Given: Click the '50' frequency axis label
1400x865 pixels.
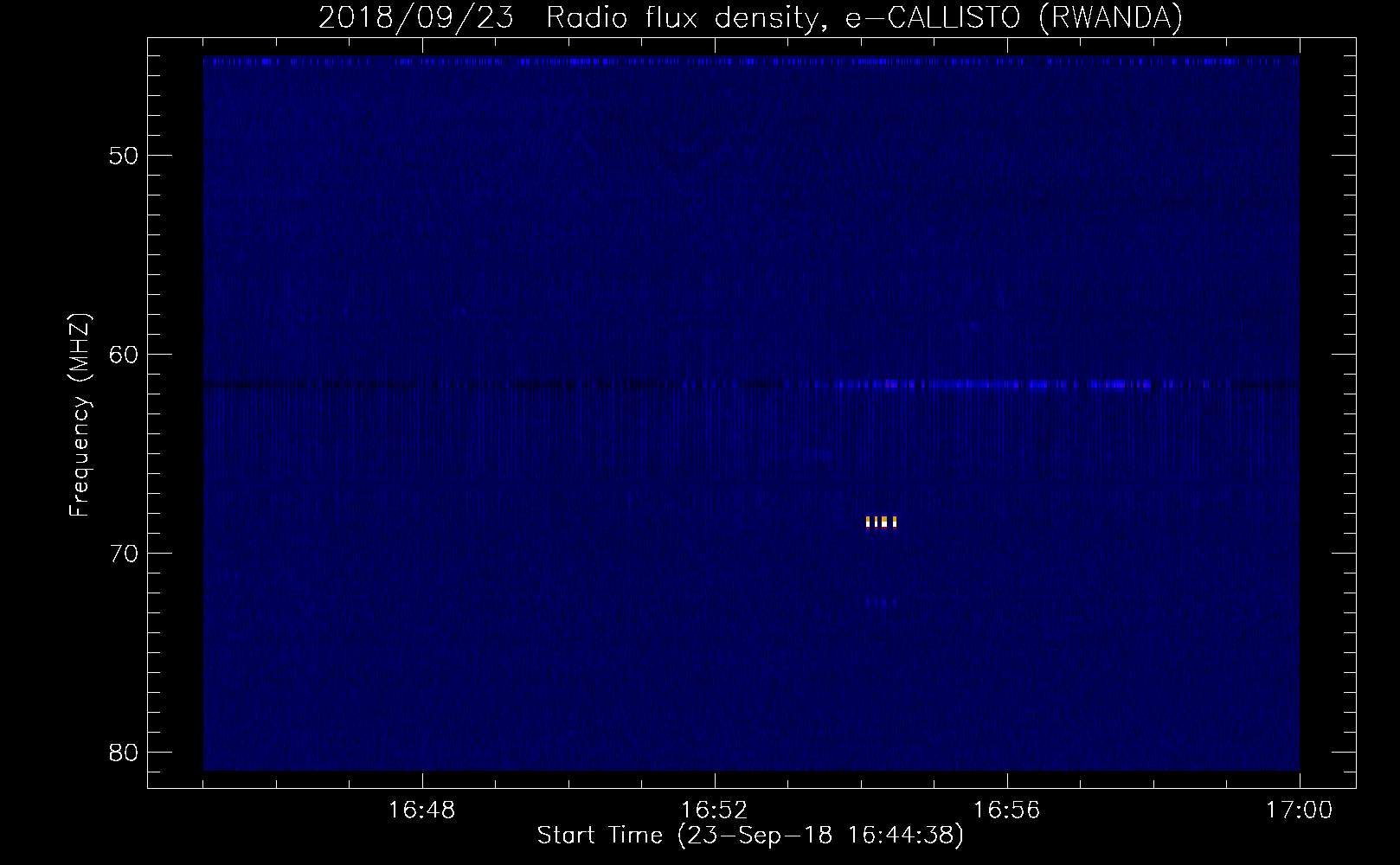Looking at the screenshot, I should (125, 156).
